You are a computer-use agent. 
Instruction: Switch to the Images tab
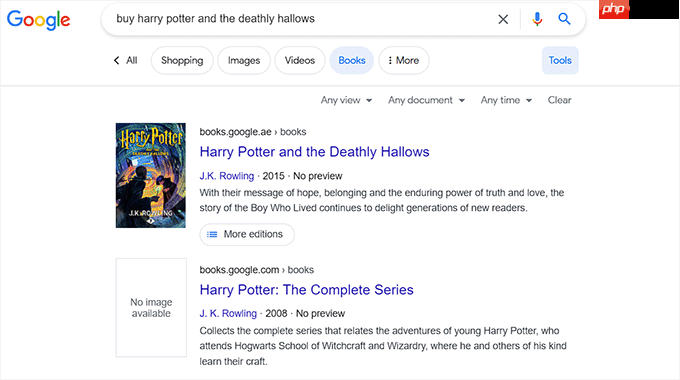244,60
